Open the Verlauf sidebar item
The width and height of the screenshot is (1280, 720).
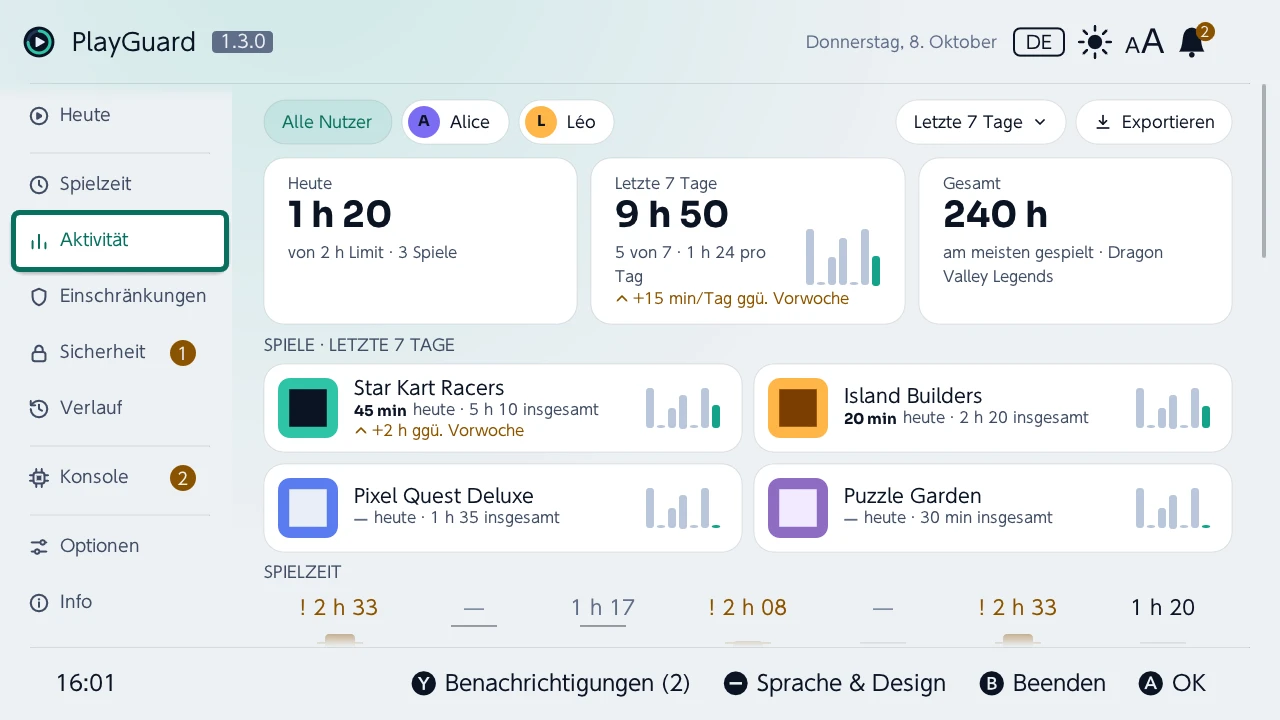click(x=120, y=408)
